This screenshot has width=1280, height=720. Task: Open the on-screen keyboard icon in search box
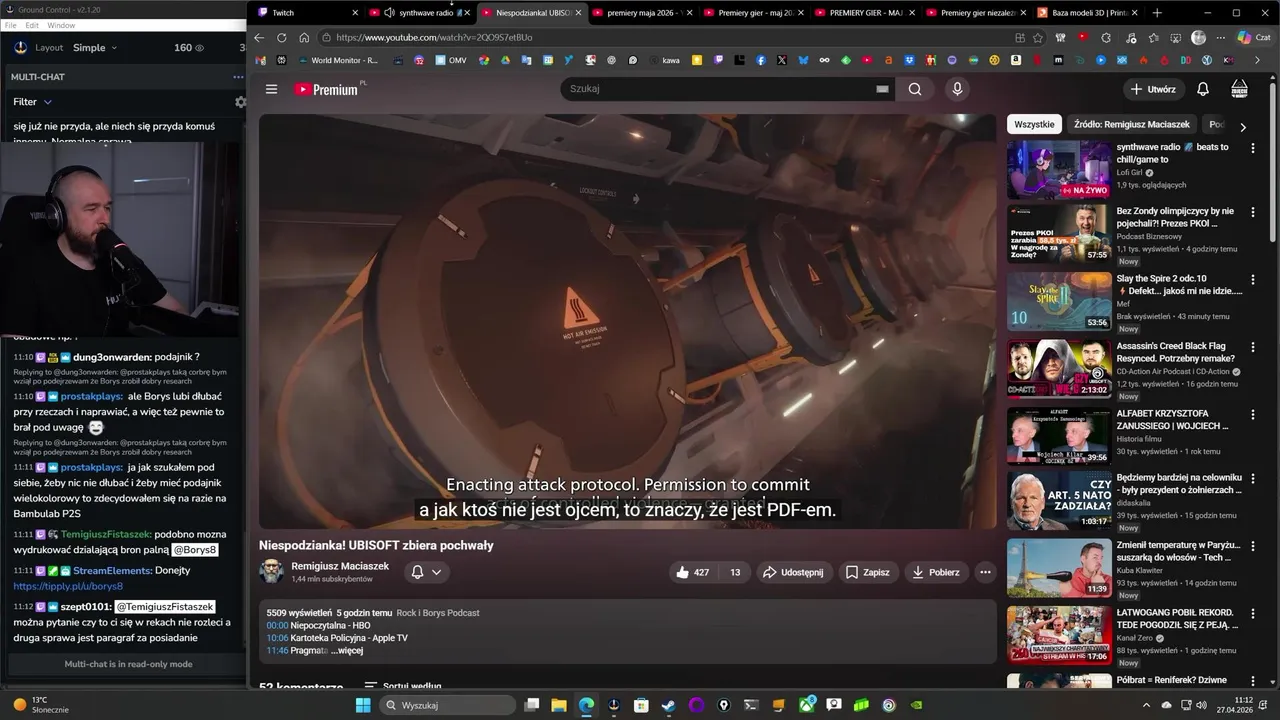click(882, 89)
